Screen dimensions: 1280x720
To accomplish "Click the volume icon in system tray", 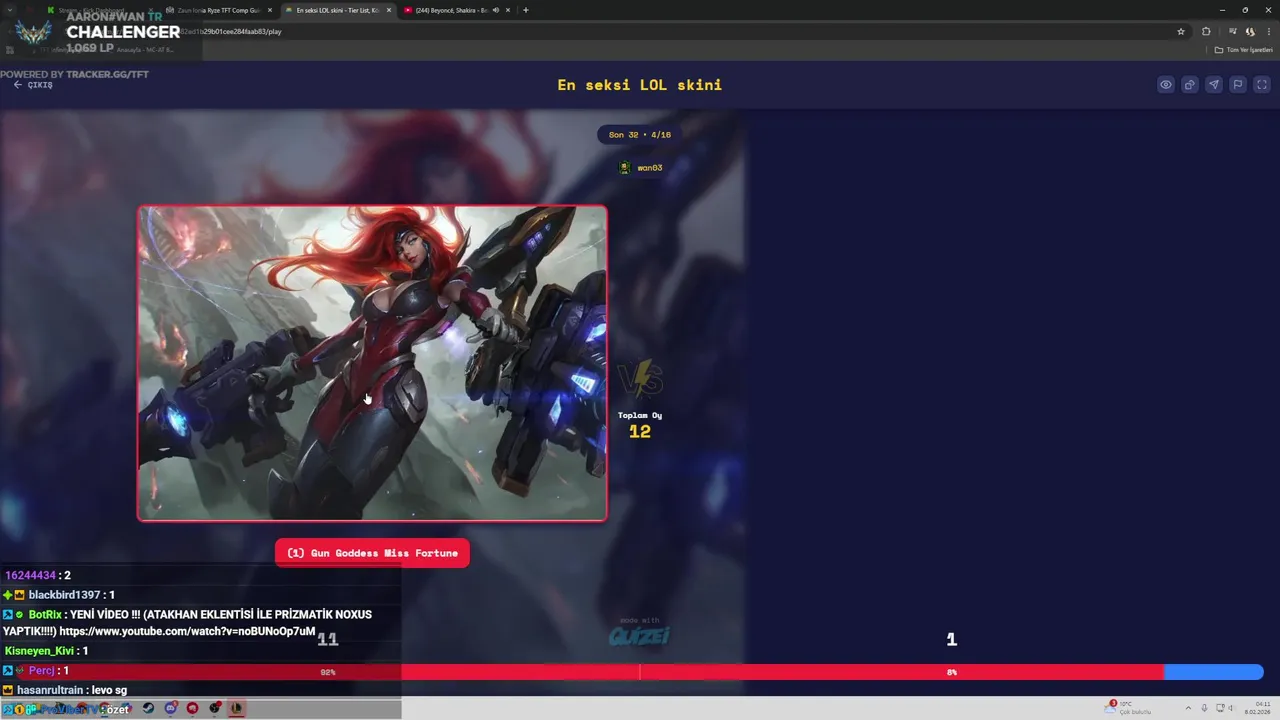I will (x=1231, y=708).
